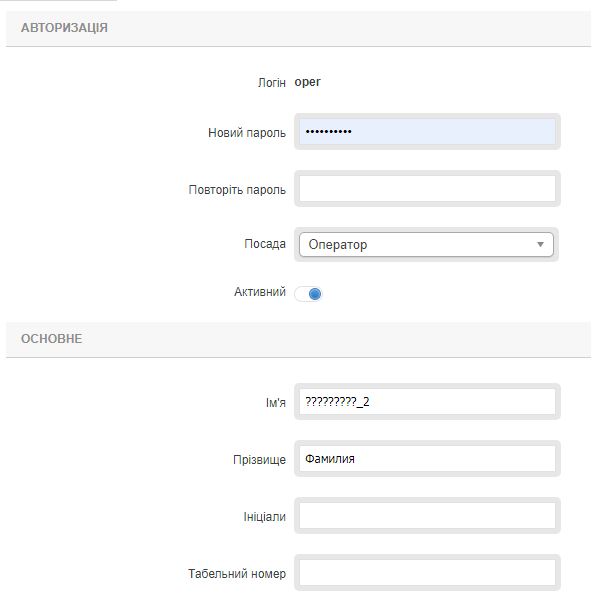603x608 pixels.
Task: Focus the Новий пароль password field
Action: [426, 132]
